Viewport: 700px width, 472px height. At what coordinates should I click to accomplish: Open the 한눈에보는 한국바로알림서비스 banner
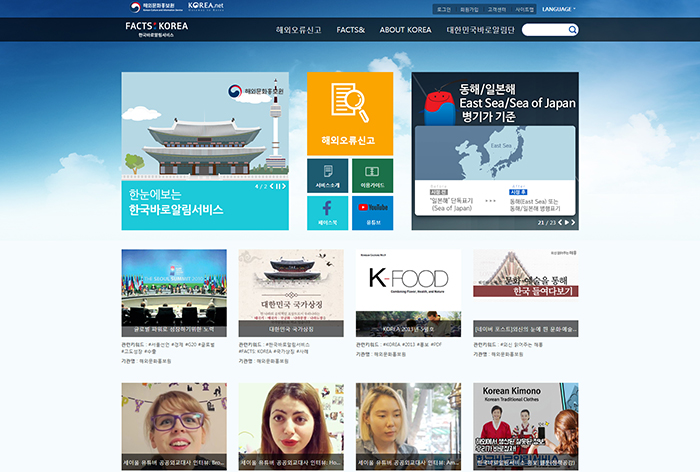coord(205,151)
